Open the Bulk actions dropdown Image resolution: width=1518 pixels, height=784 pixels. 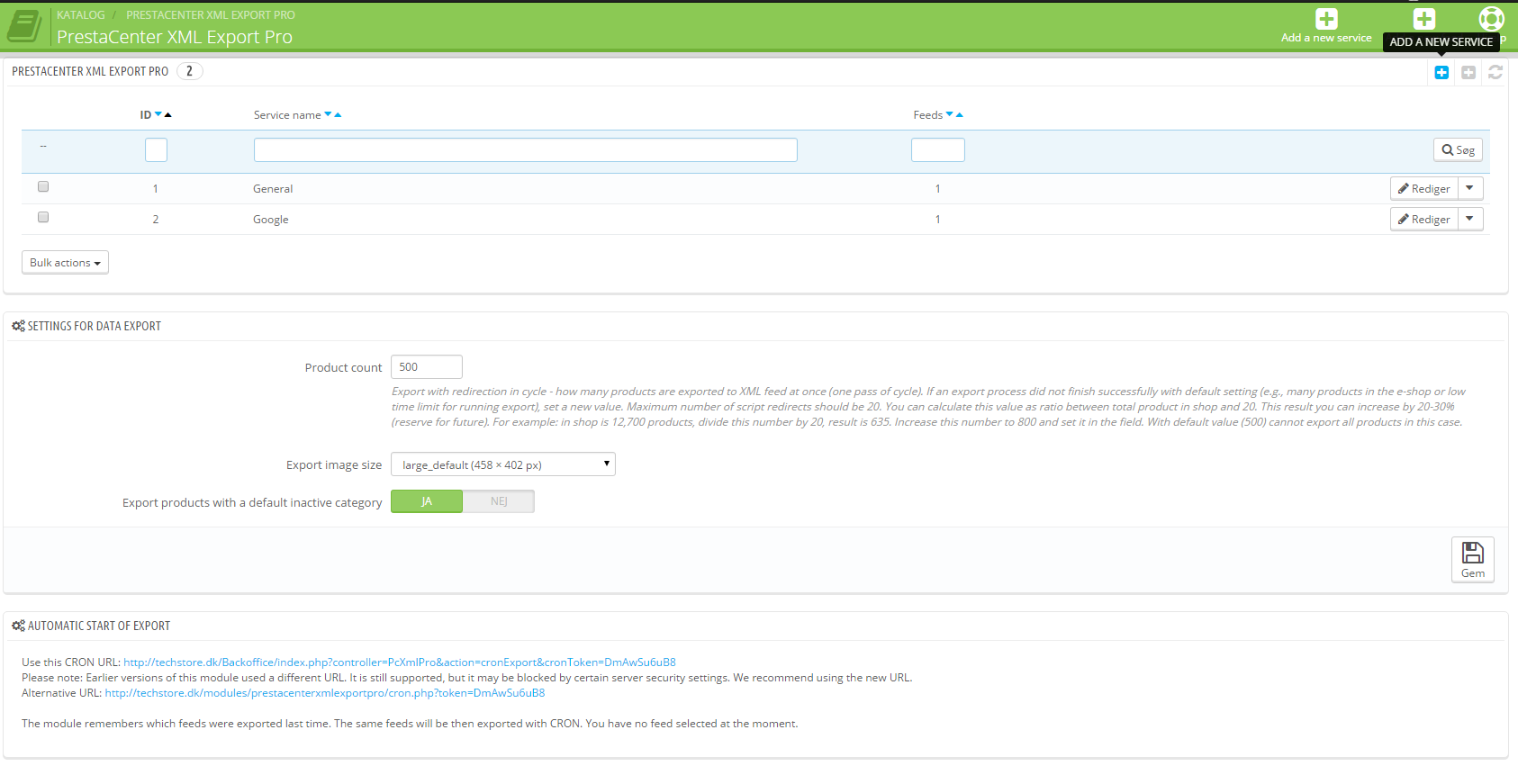pyautogui.click(x=65, y=262)
